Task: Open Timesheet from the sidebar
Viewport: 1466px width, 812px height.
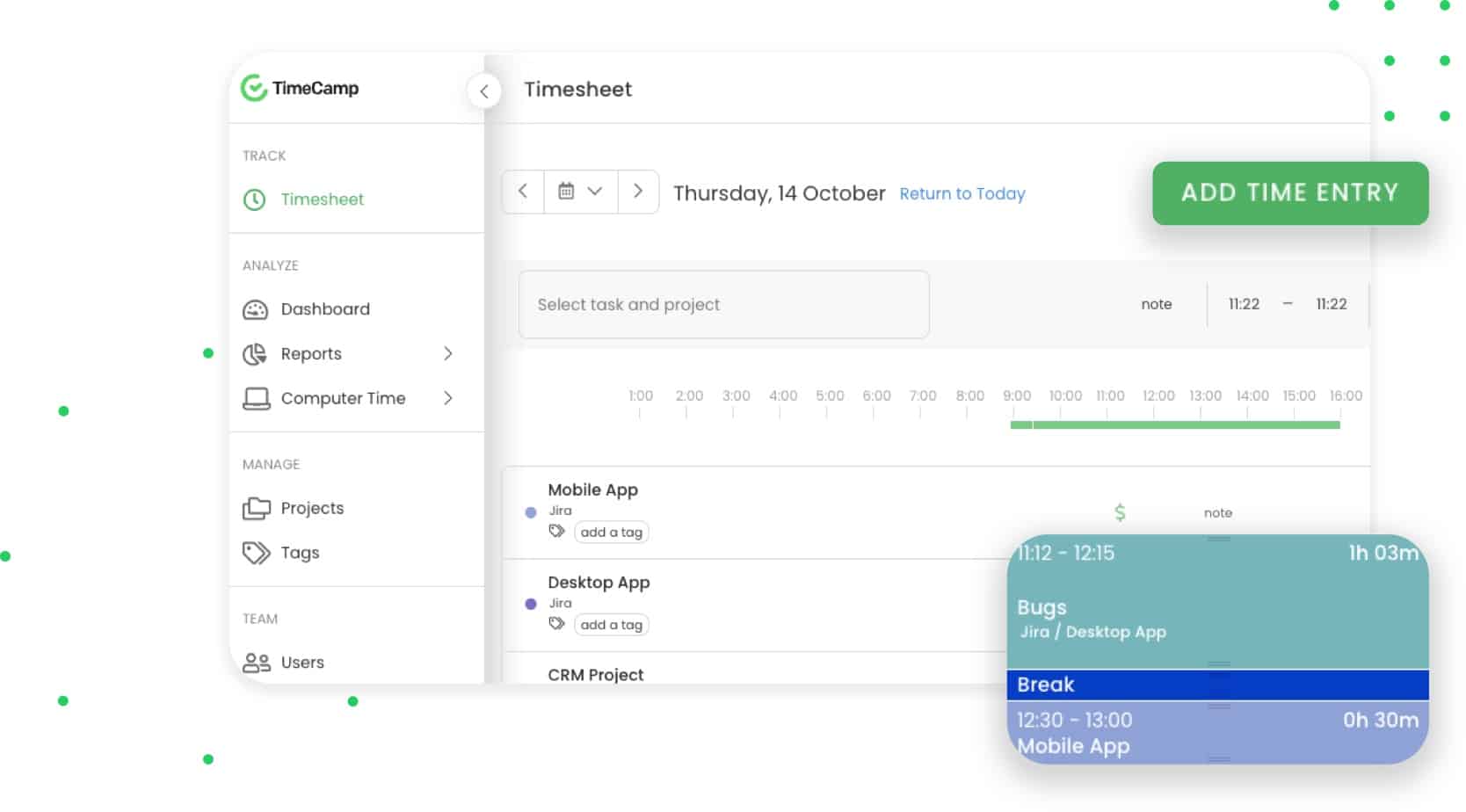Action: click(322, 199)
